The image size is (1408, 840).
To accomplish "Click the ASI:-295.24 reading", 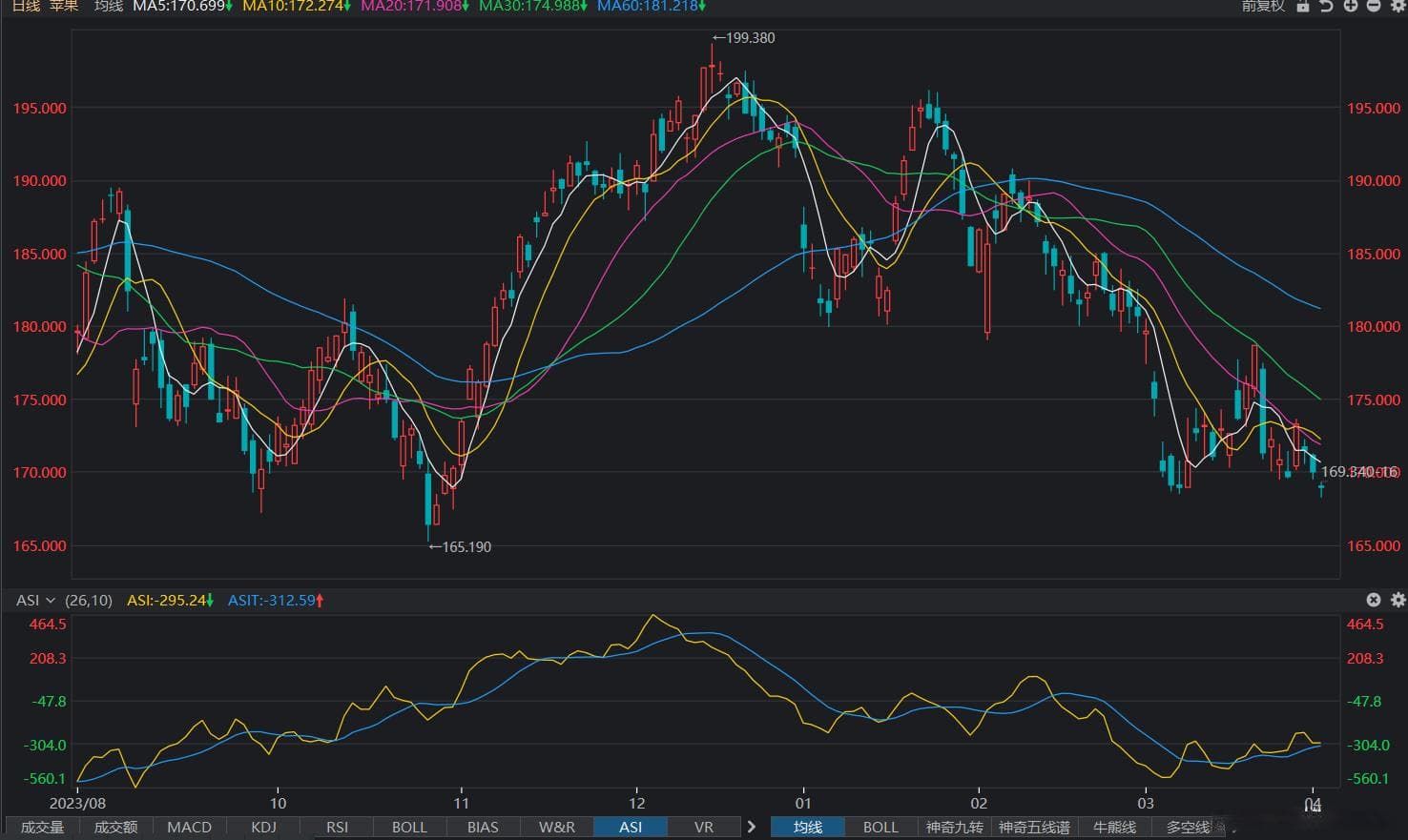I will tap(167, 600).
